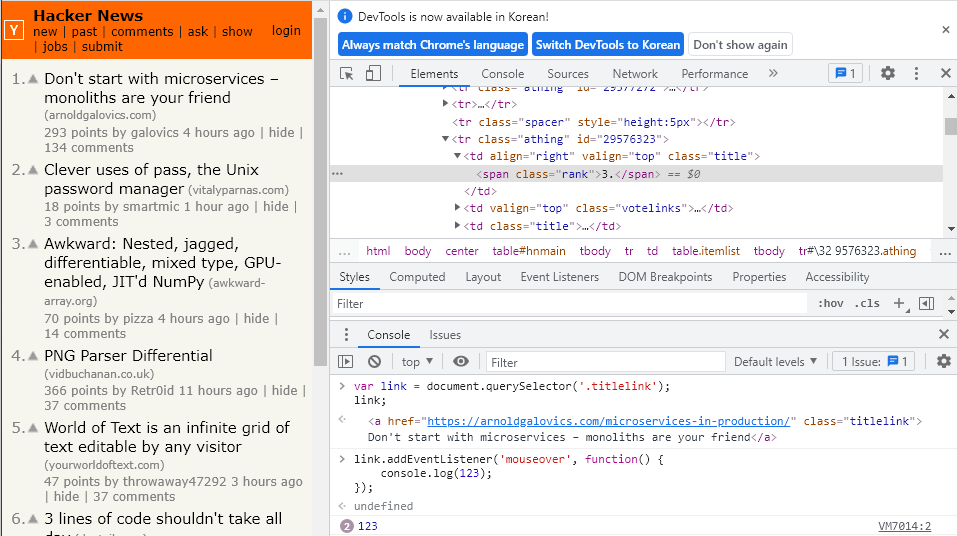Collapse the td align right title node
957x536 pixels.
point(457,156)
